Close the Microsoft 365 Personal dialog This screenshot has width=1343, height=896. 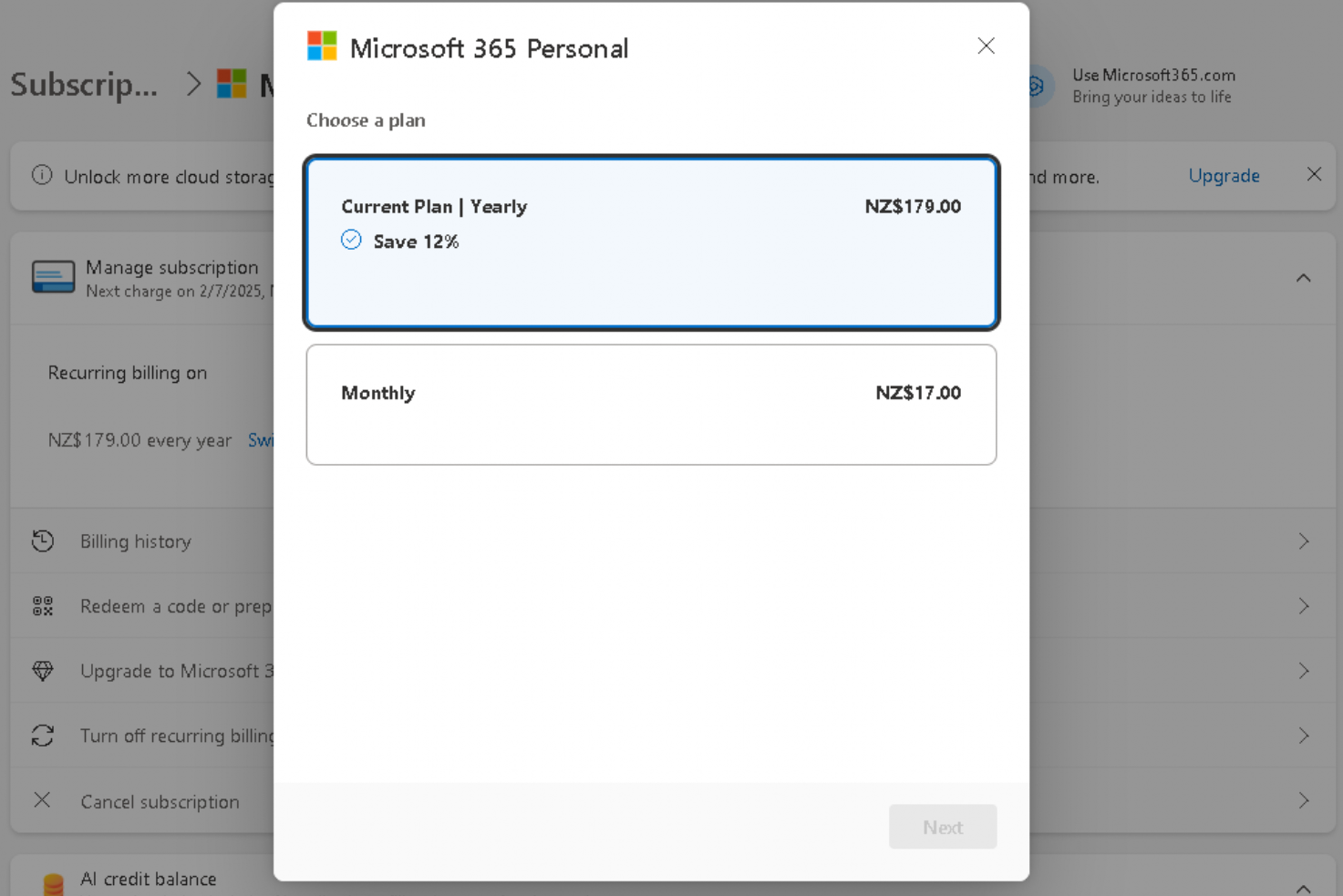point(986,46)
